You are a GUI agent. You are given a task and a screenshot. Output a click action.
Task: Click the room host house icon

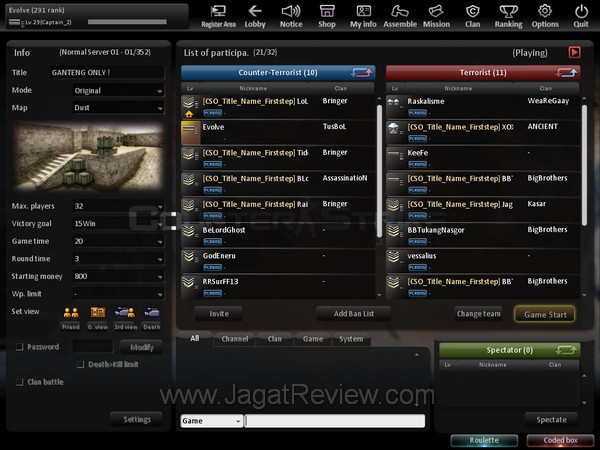tap(189, 114)
